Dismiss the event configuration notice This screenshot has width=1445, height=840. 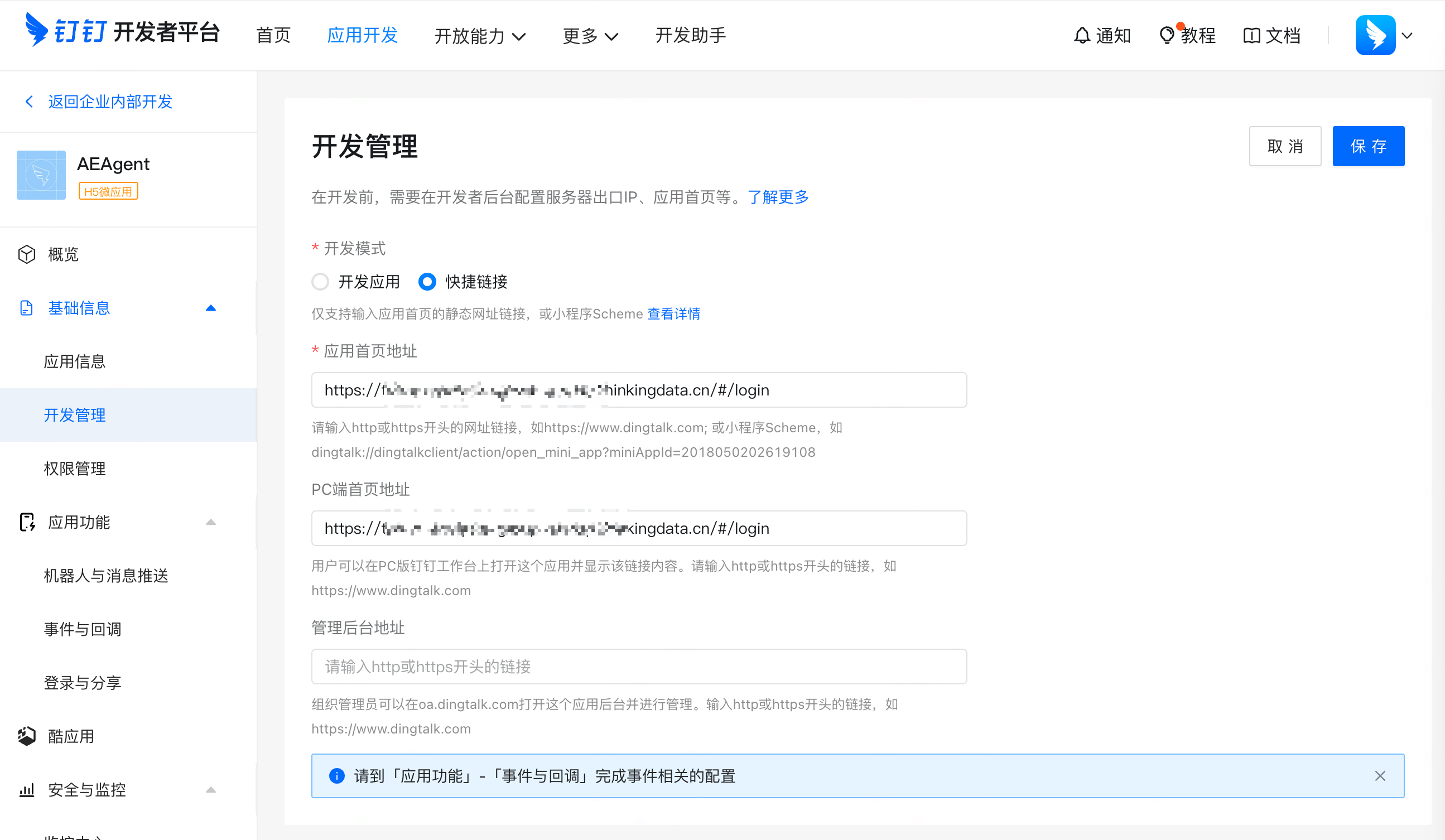(x=1380, y=775)
